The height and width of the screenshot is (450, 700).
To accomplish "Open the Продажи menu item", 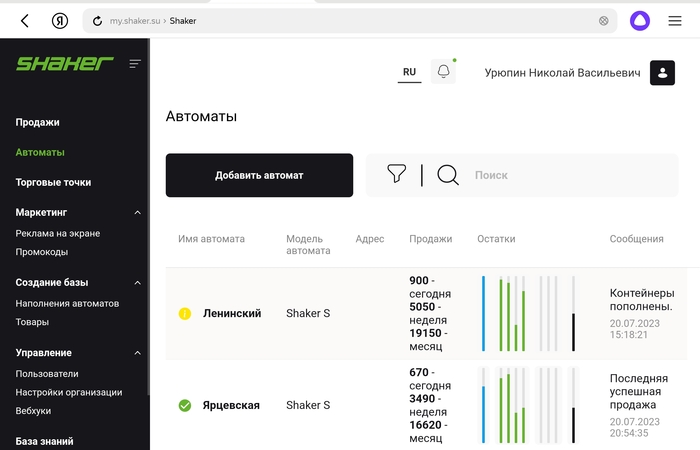I will point(38,122).
